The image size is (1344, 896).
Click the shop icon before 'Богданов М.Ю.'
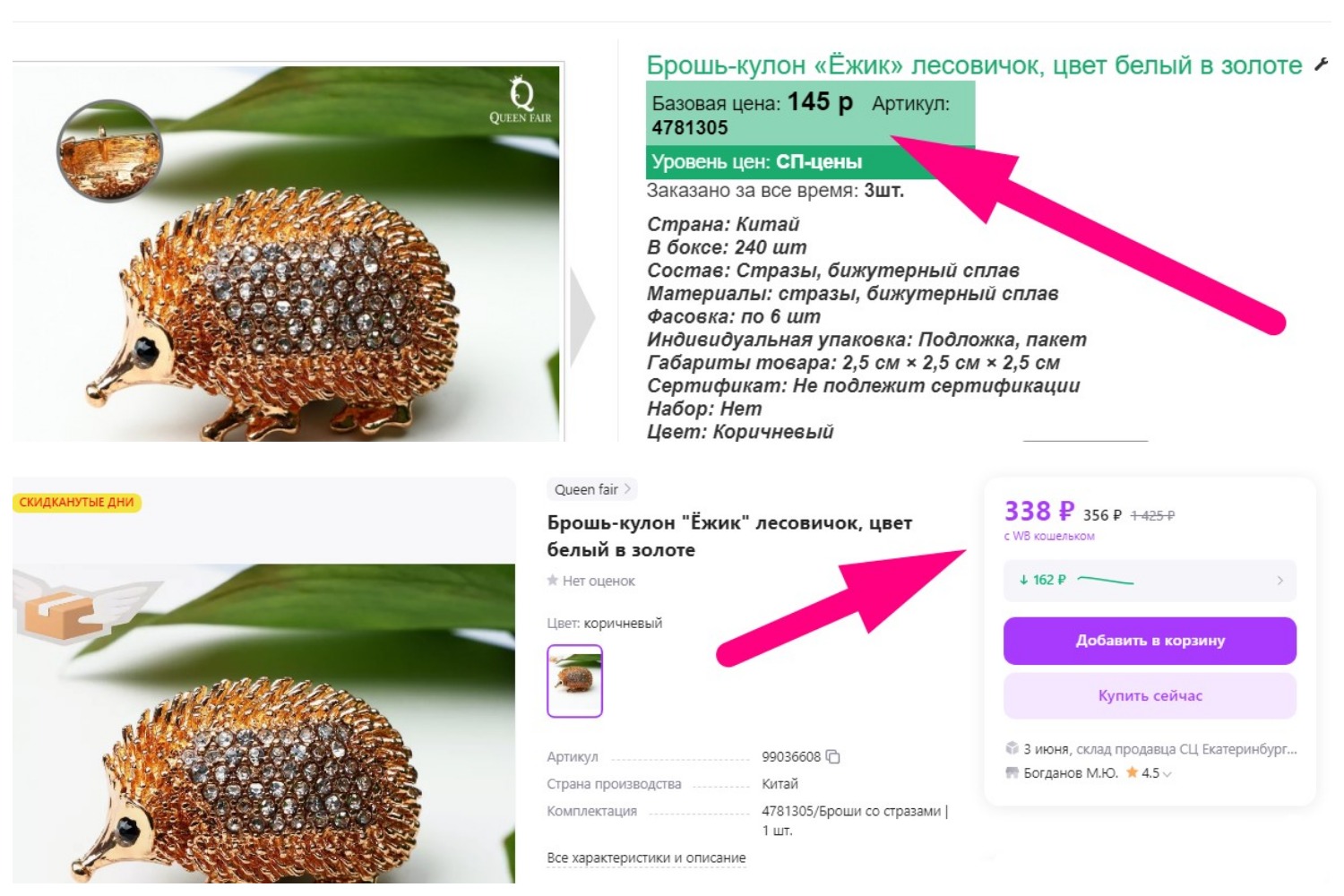pyautogui.click(x=1012, y=772)
